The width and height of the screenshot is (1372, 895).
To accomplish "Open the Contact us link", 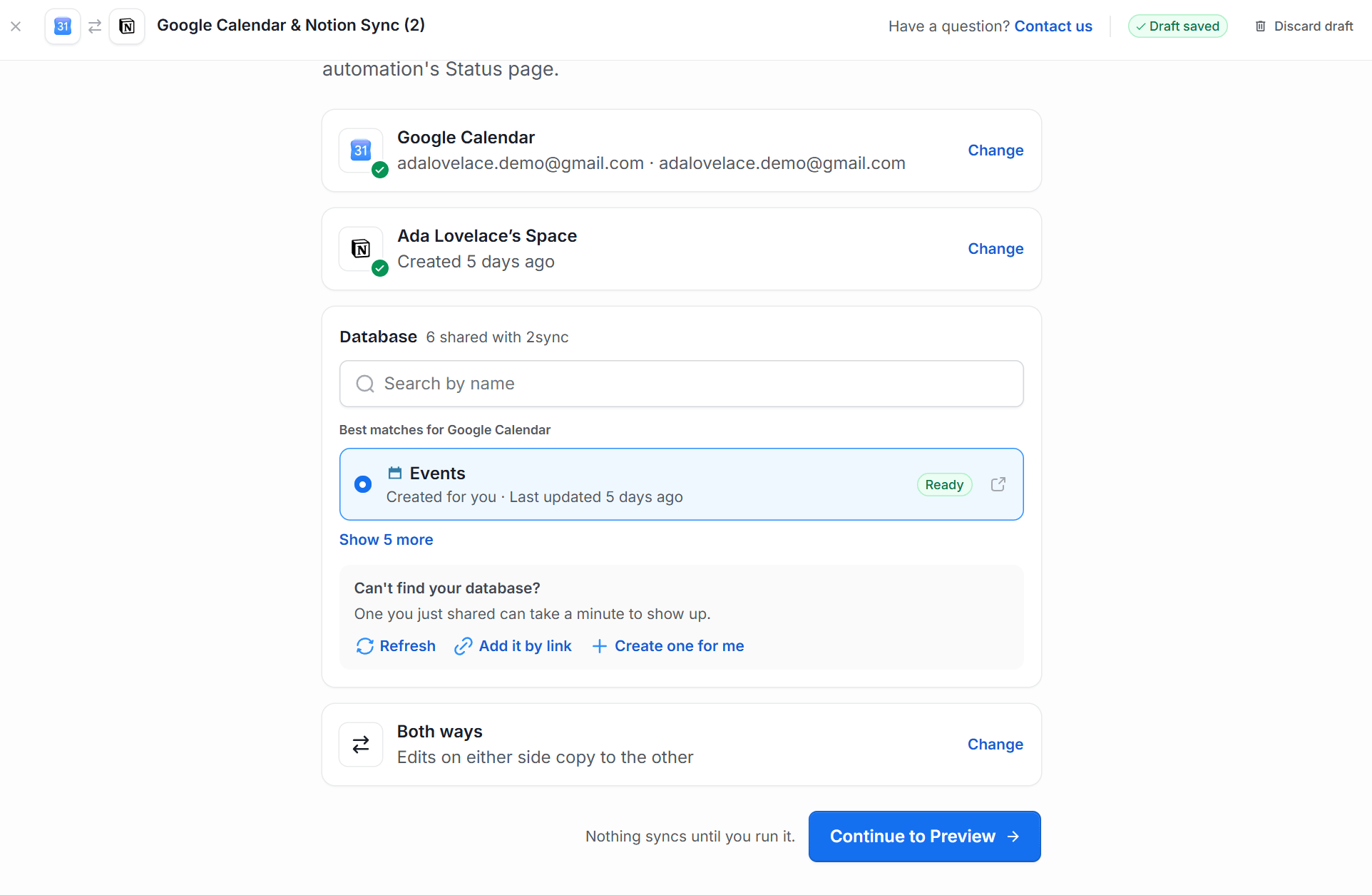I will click(1053, 26).
